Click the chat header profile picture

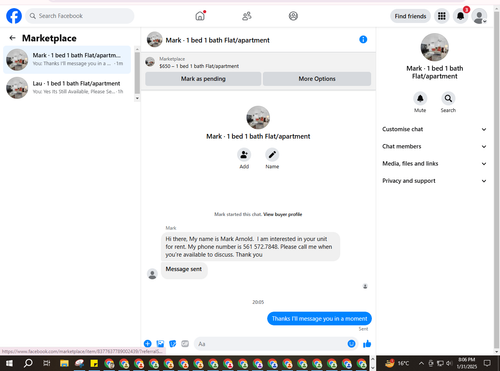click(155, 40)
